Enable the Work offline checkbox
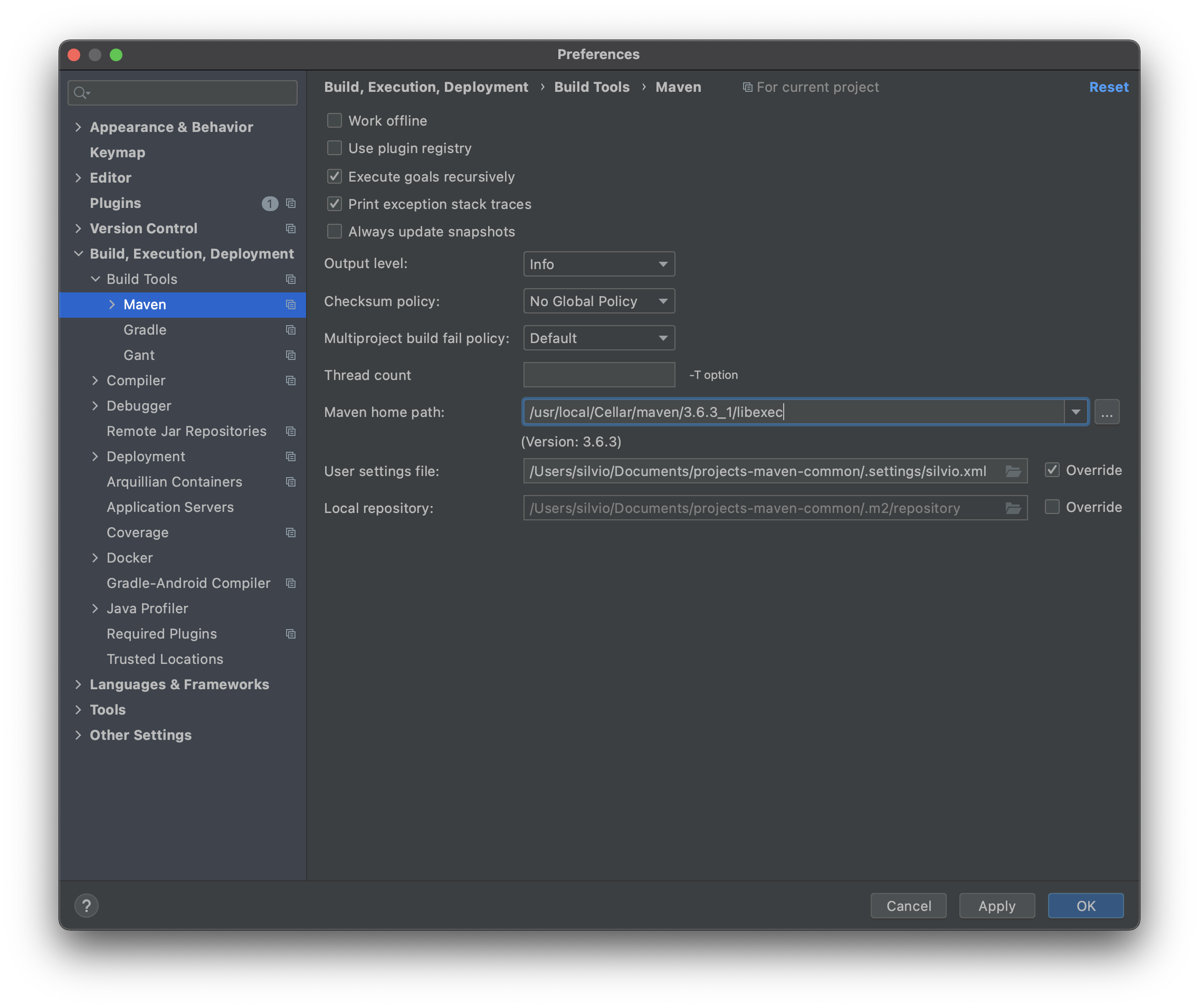 [335, 120]
